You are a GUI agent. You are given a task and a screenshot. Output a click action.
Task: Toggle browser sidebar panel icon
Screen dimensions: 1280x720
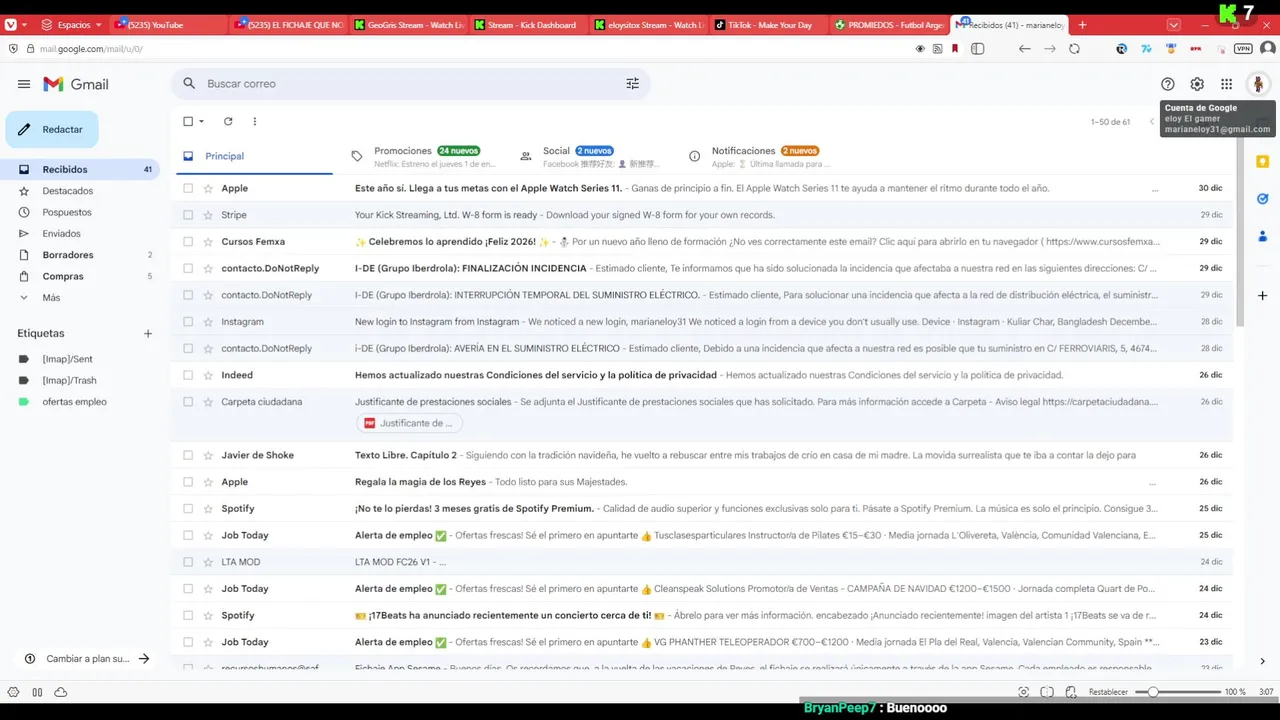(x=977, y=48)
